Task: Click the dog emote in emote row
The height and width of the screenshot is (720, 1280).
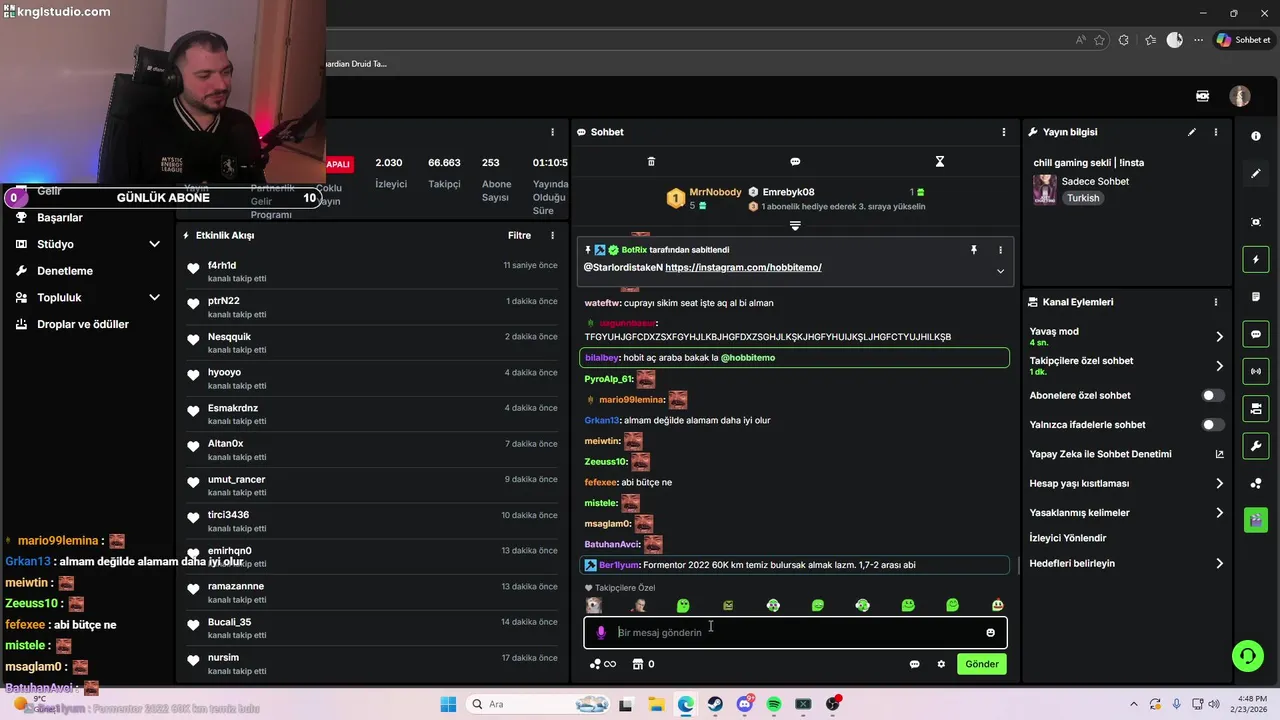Action: pyautogui.click(x=594, y=605)
